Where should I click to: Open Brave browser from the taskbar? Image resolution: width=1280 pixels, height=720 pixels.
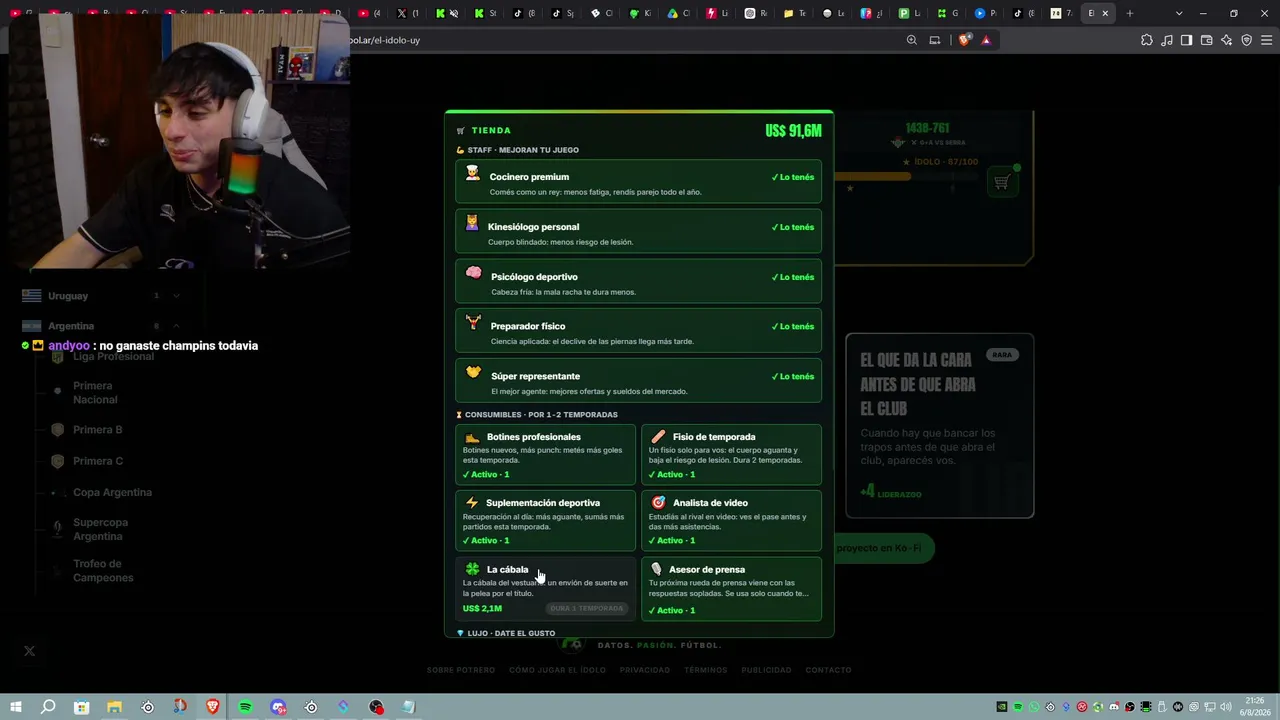212,707
